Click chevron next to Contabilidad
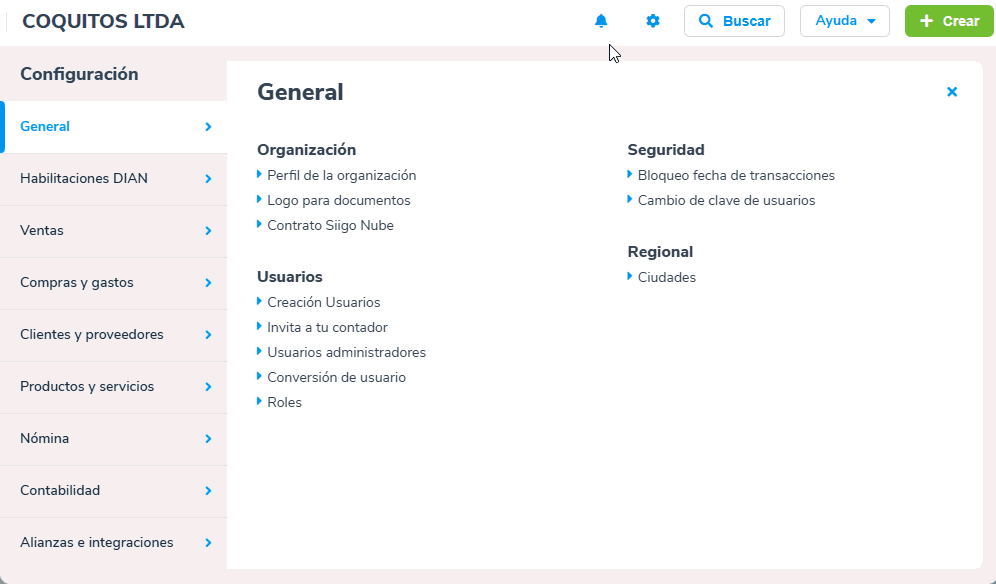The height and width of the screenshot is (584, 996). click(208, 491)
